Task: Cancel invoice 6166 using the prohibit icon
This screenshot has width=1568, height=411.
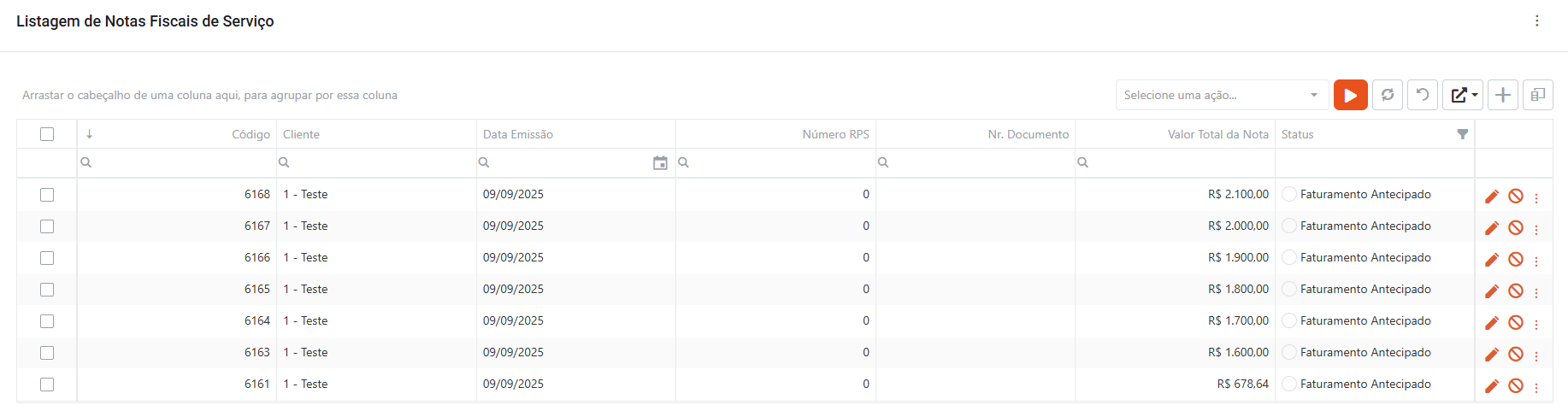Action: [x=1516, y=260]
